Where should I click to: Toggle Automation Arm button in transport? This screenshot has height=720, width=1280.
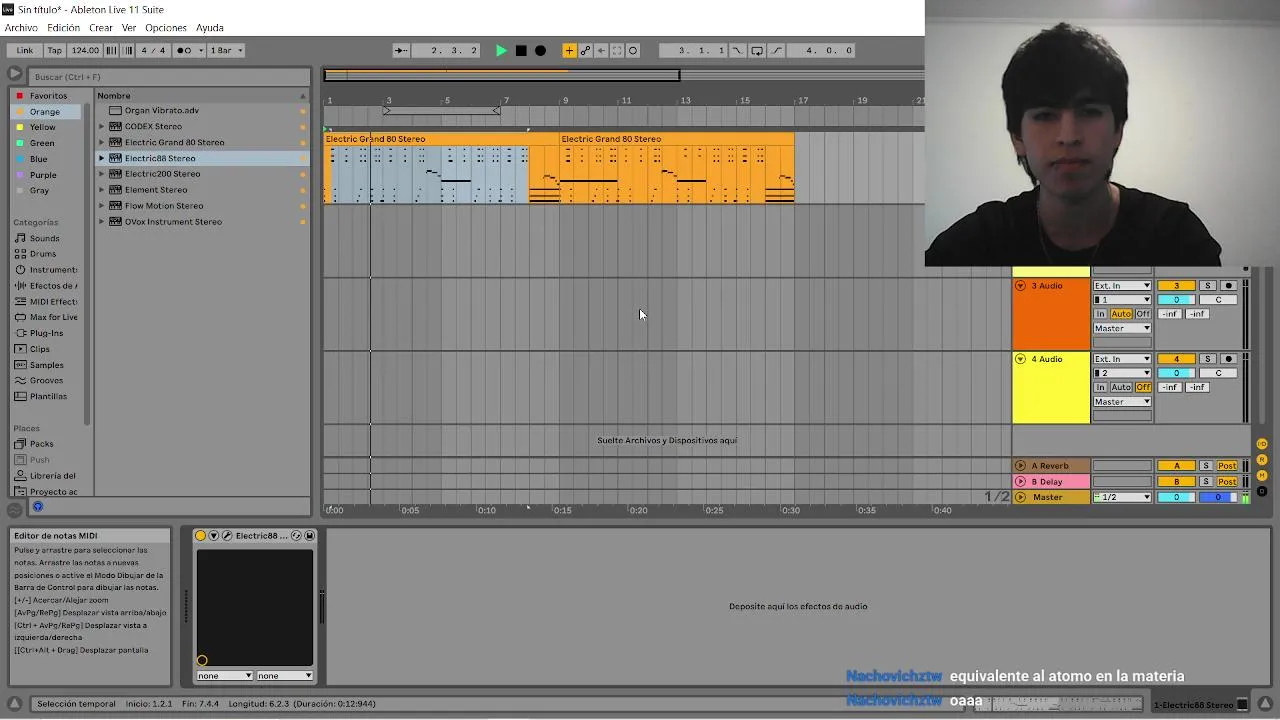click(x=585, y=50)
